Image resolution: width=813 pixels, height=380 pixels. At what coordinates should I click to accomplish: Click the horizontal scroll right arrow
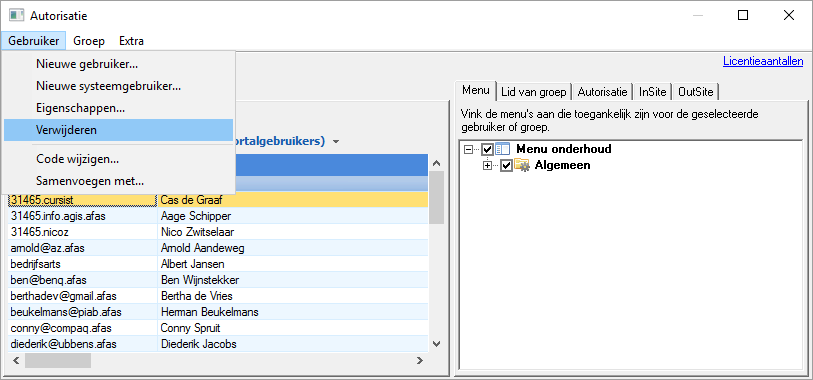coord(420,360)
